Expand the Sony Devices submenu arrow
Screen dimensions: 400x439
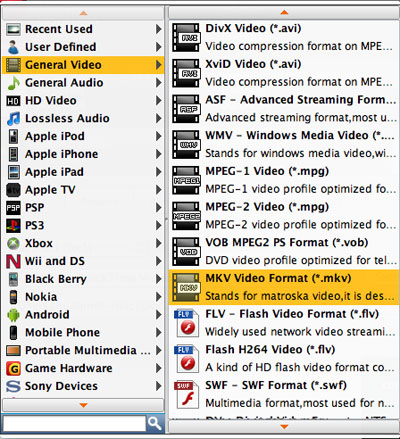[159, 386]
